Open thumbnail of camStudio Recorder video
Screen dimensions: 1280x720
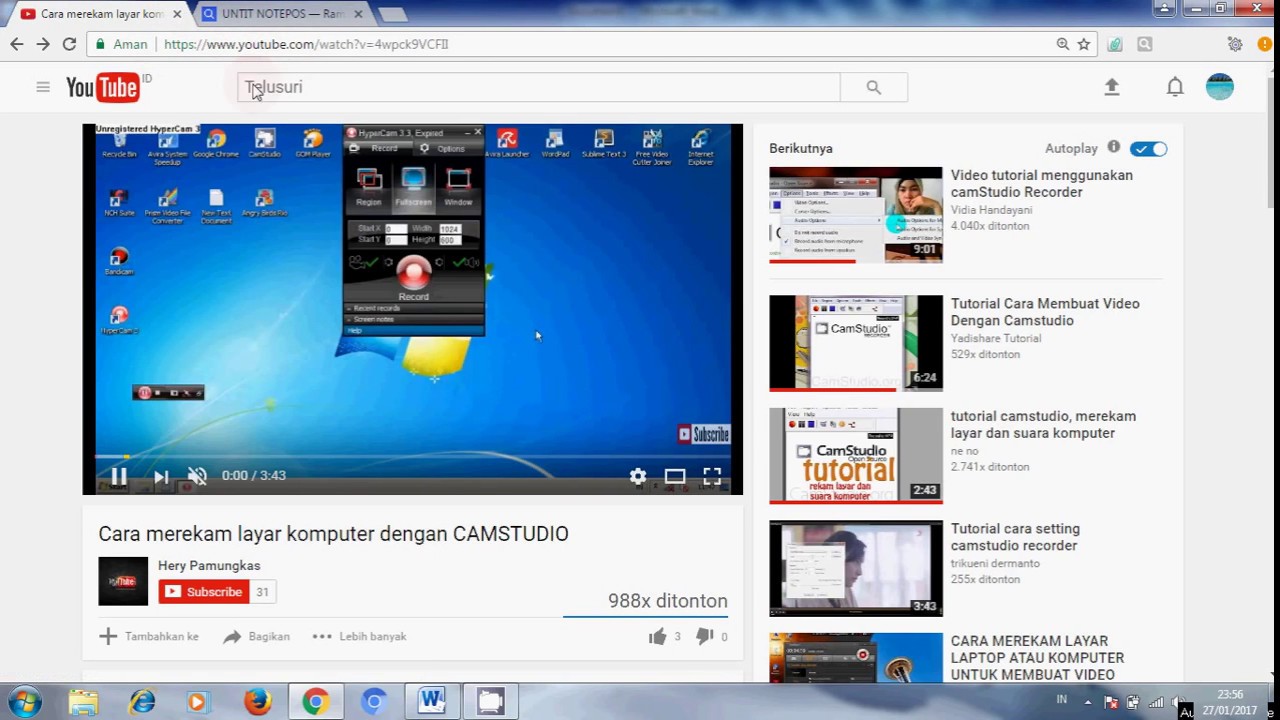[x=856, y=215]
